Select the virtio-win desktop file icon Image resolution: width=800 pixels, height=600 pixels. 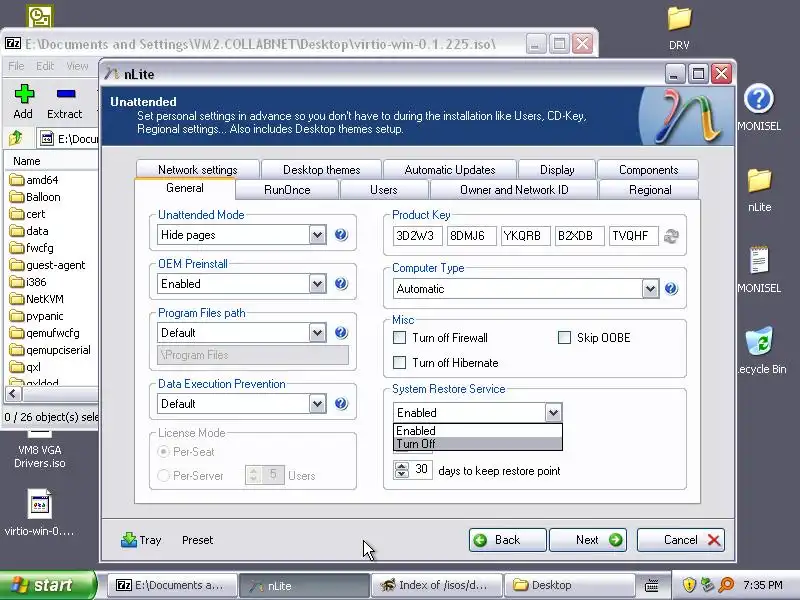39,504
